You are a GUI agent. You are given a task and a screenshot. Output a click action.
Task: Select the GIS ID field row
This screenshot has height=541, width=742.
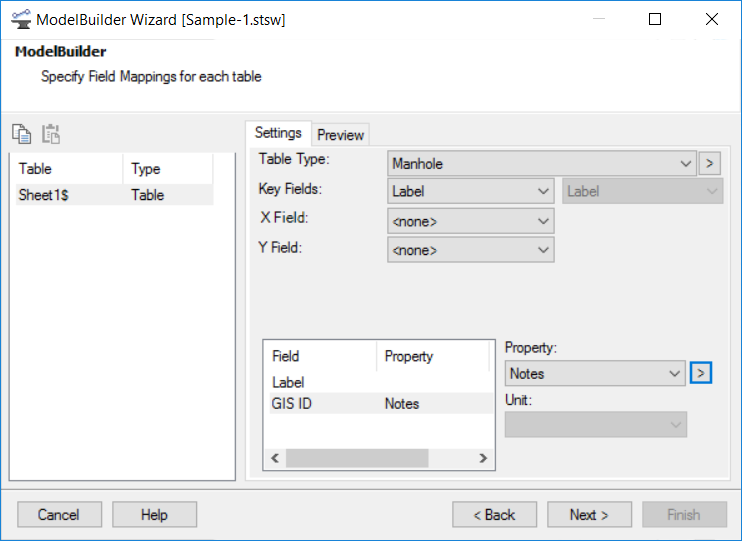click(x=380, y=403)
